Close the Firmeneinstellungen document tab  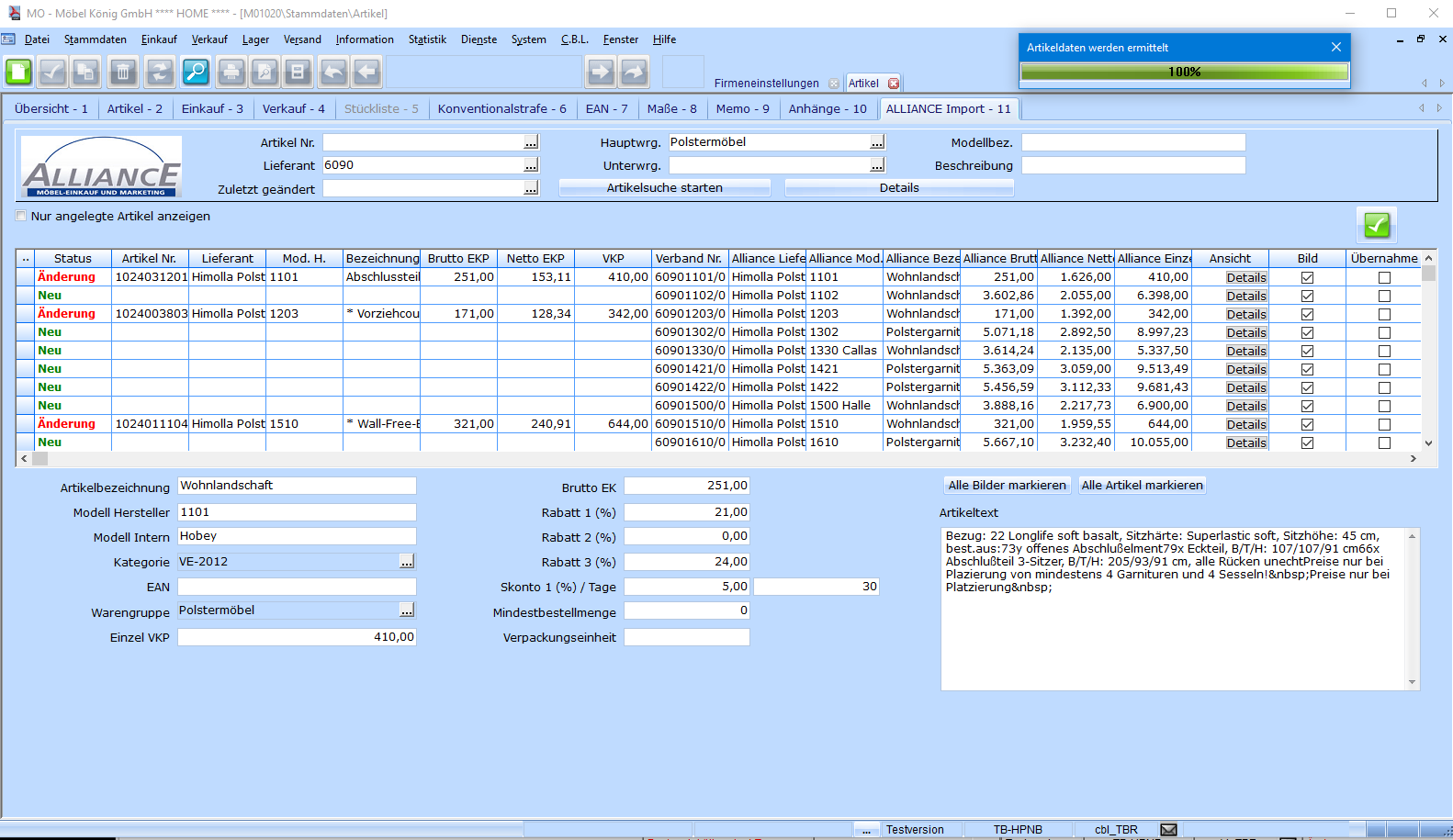click(834, 84)
